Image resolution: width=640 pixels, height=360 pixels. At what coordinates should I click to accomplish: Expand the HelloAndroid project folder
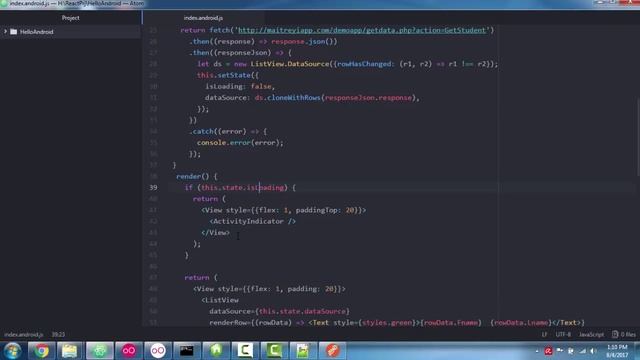click(6, 31)
